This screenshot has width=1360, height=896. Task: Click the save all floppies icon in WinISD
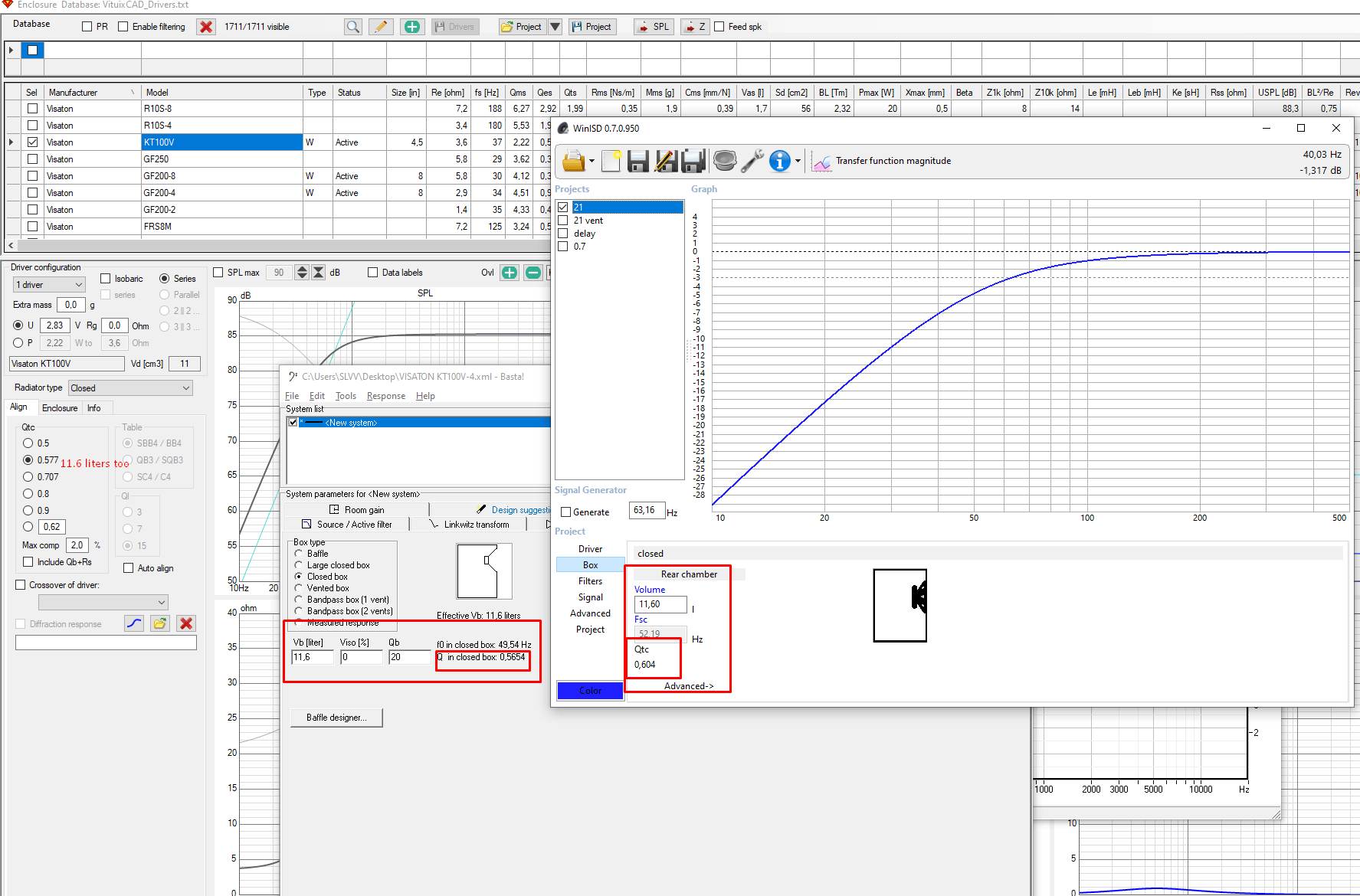coord(693,161)
